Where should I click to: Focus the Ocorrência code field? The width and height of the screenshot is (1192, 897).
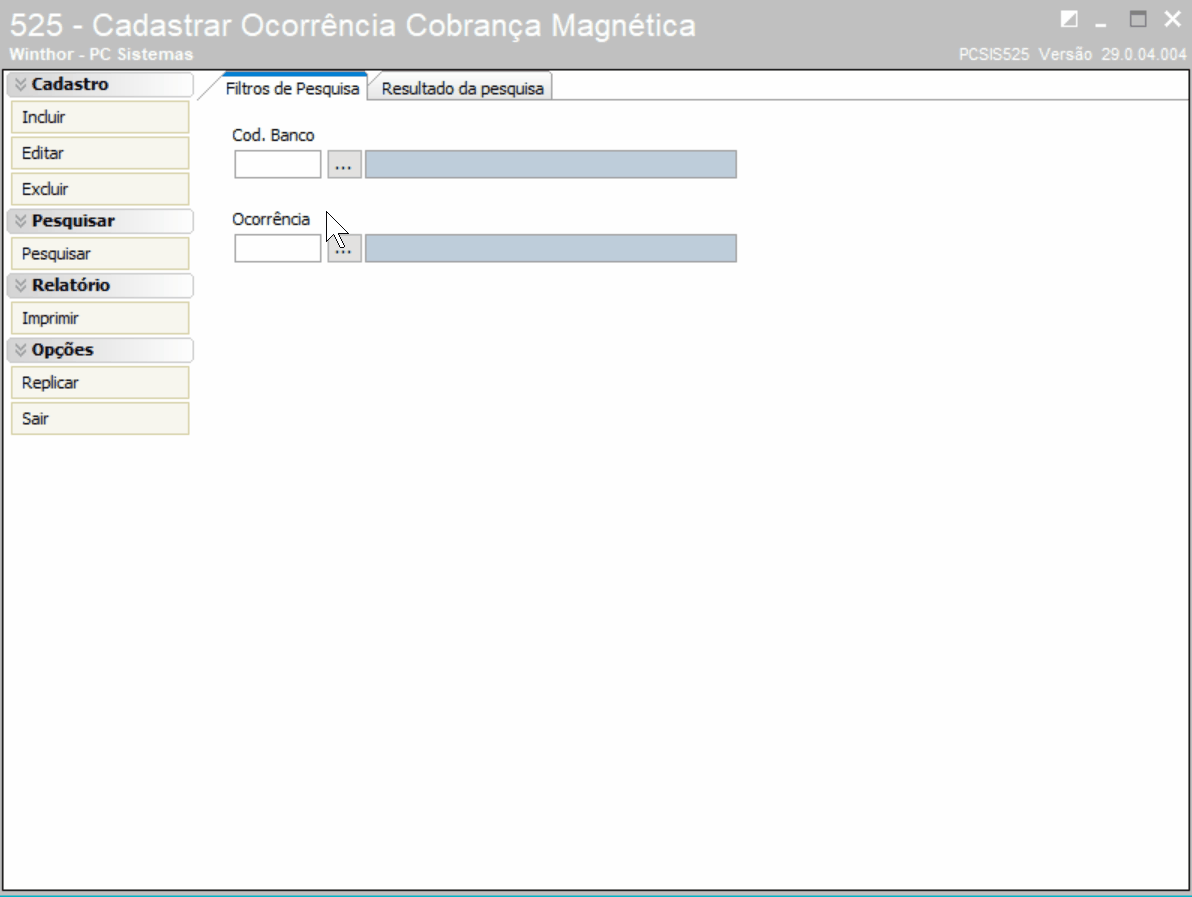[x=277, y=249]
